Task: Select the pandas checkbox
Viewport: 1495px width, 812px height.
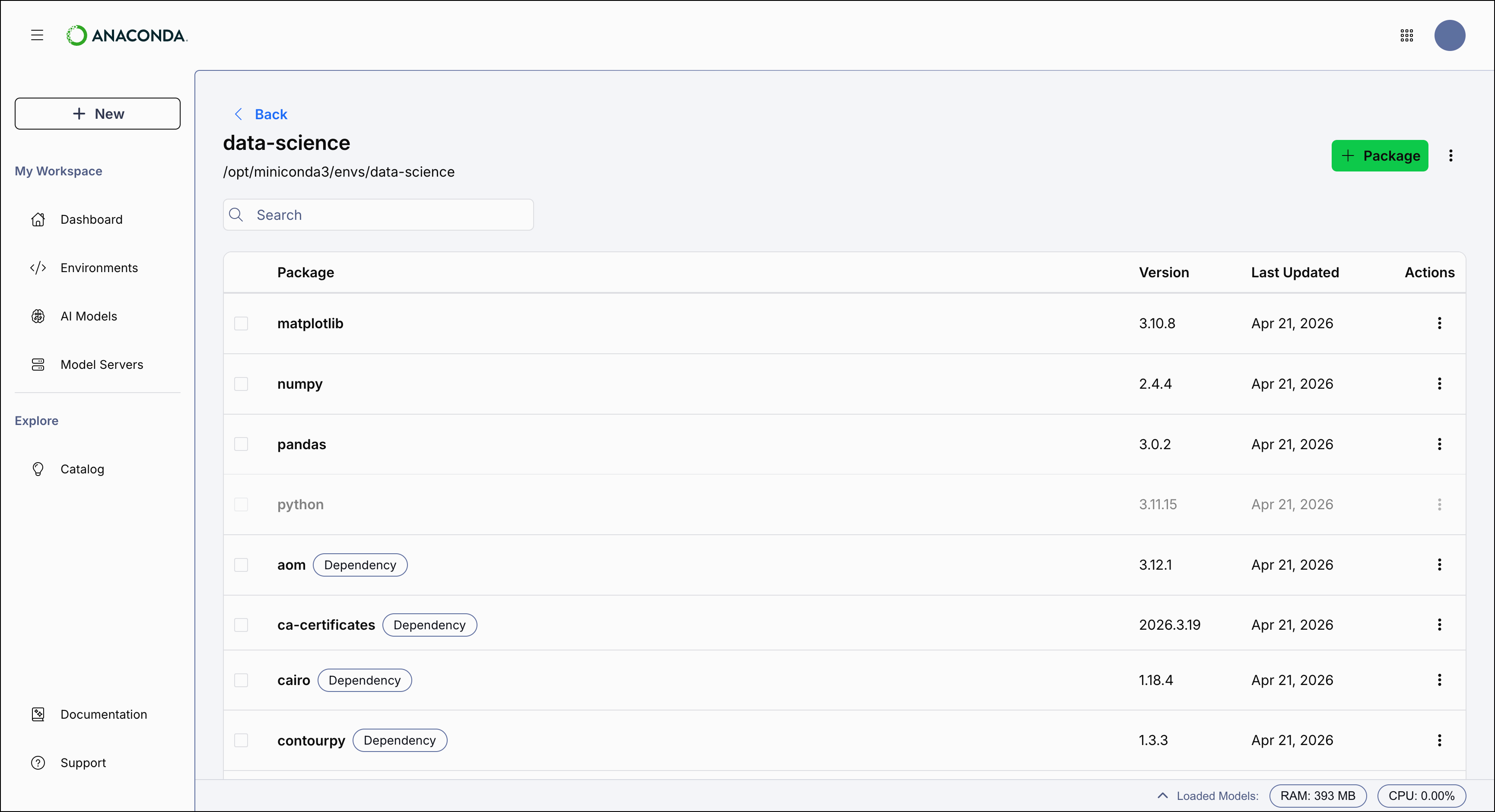Action: click(x=241, y=444)
